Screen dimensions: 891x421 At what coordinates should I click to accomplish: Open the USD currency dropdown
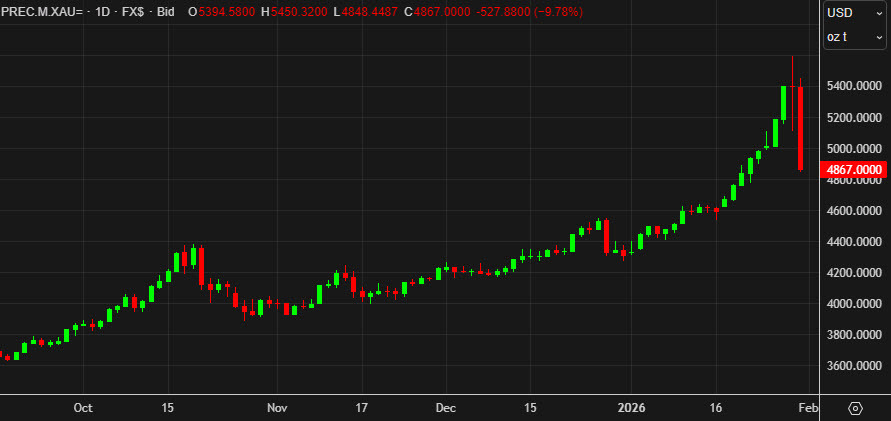click(853, 12)
